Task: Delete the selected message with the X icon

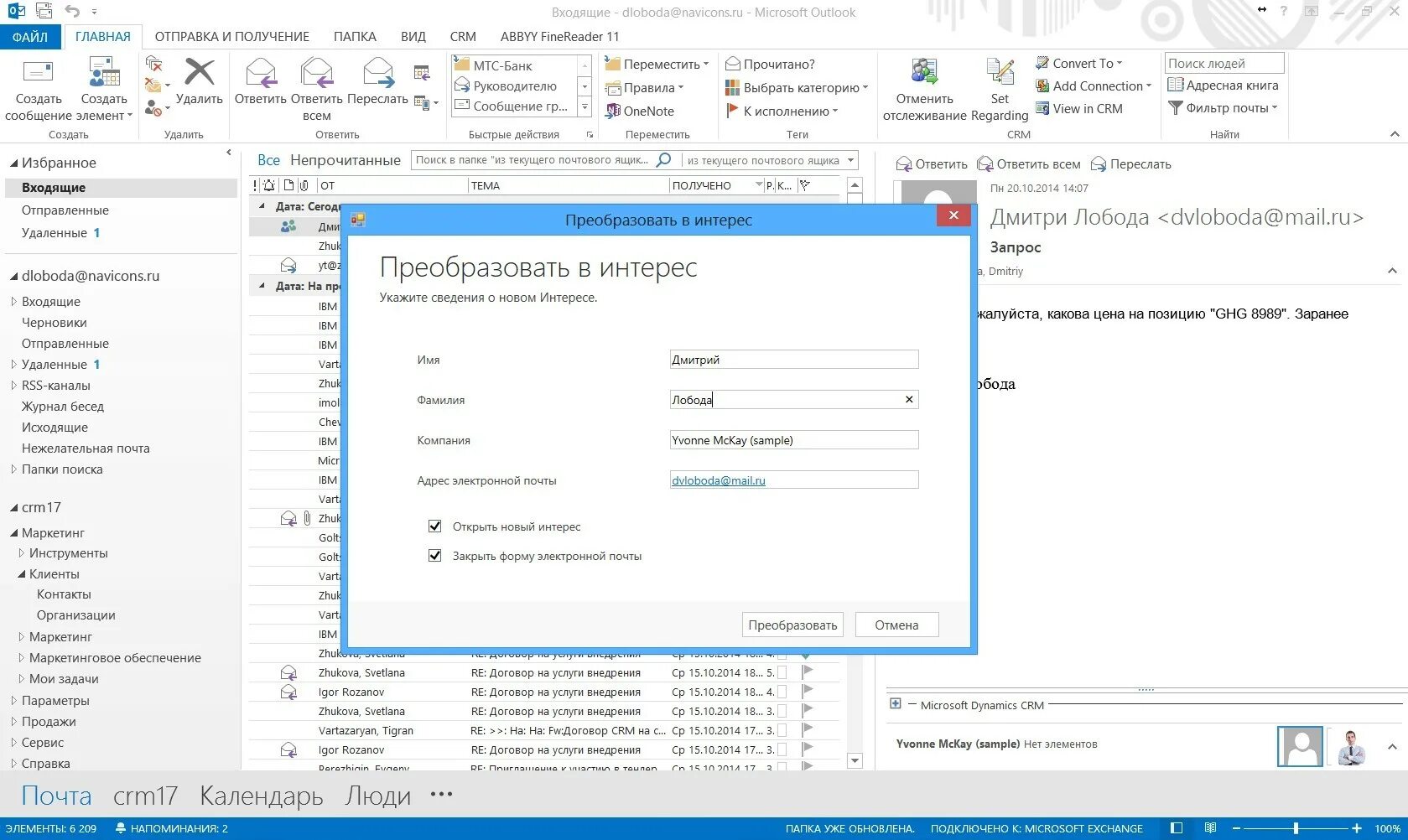Action: coord(200,72)
